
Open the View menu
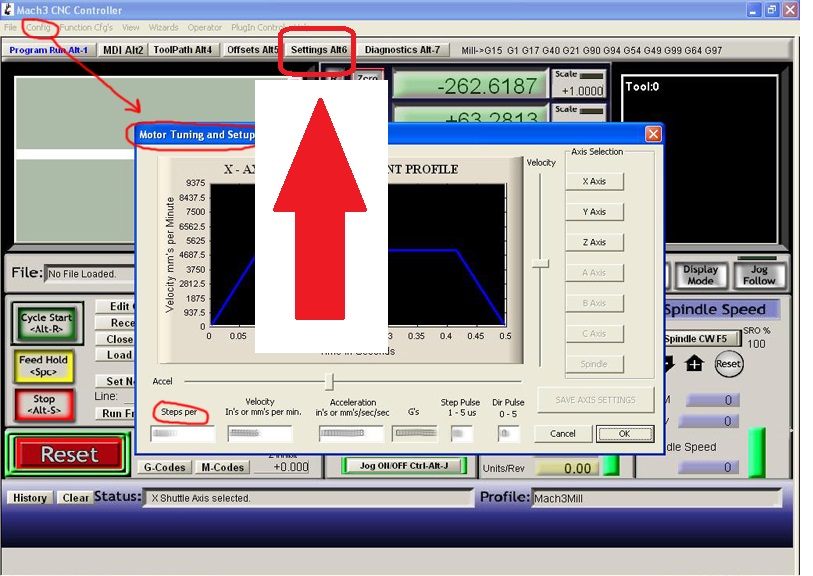131,27
